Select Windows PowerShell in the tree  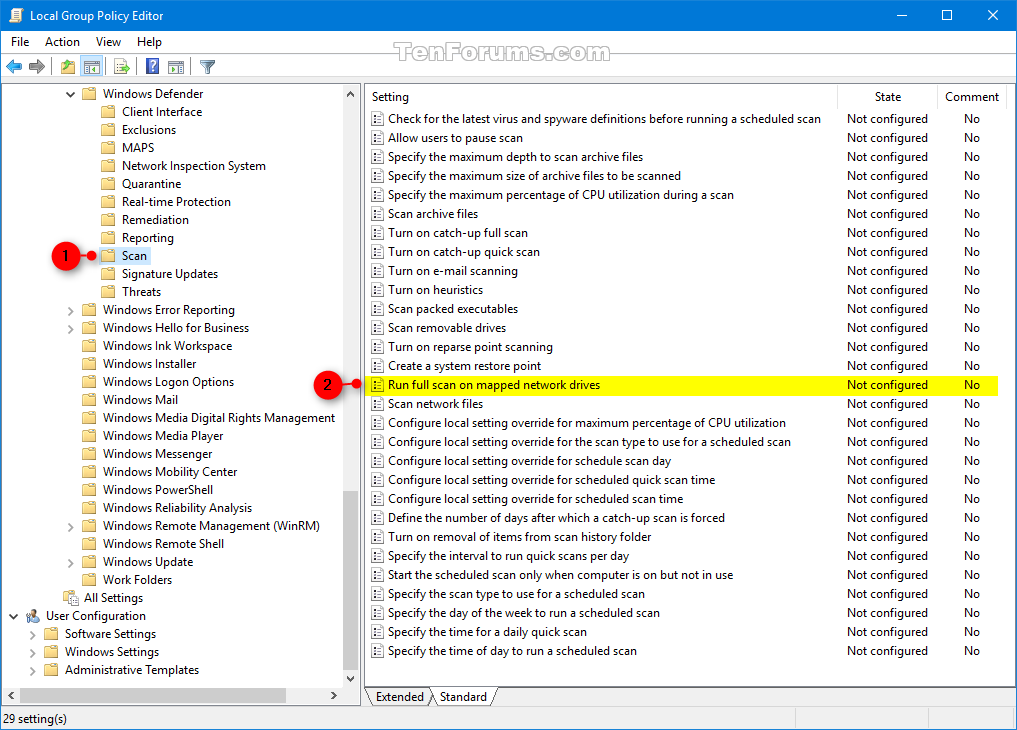158,489
